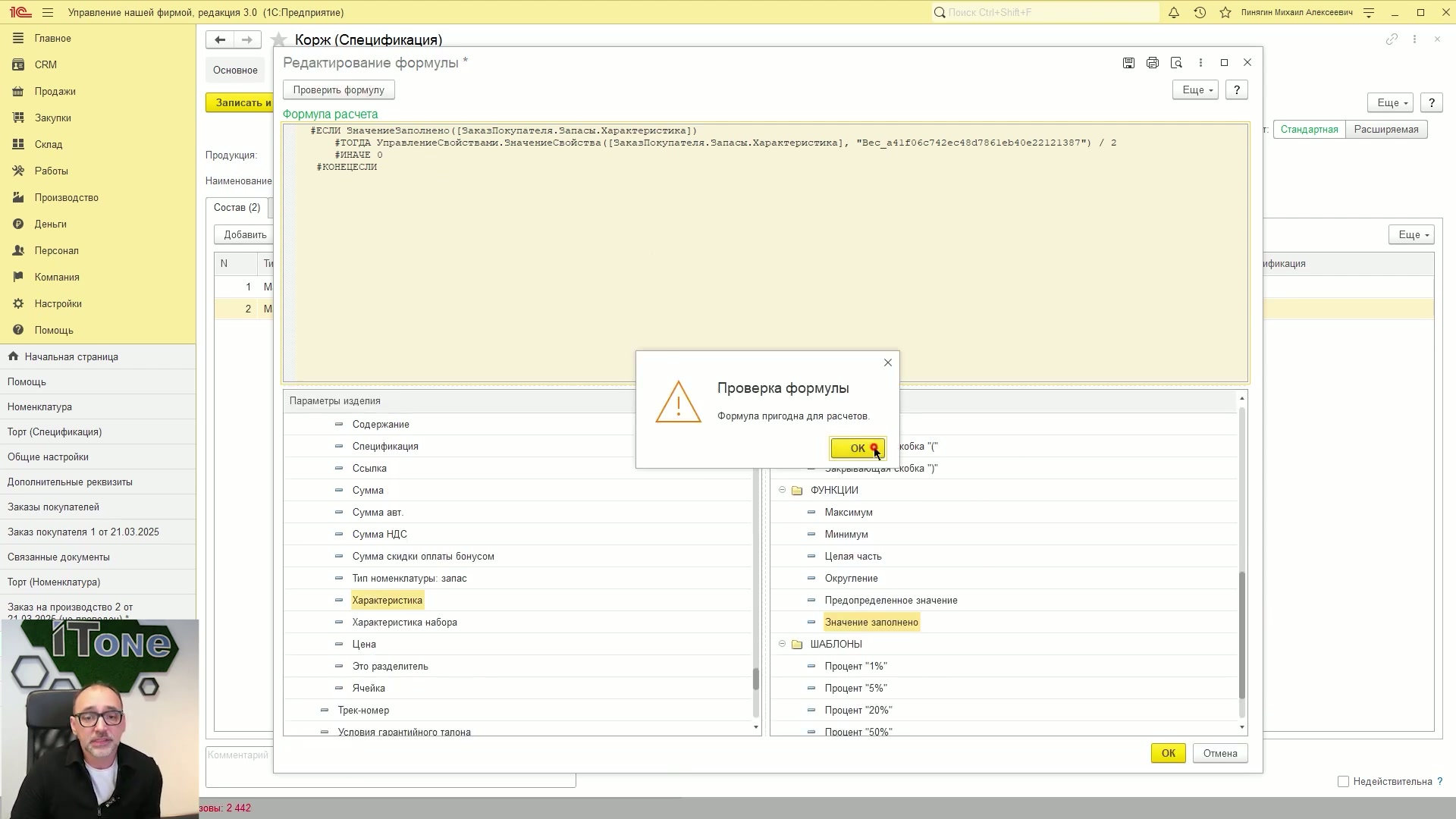The image size is (1456, 819).
Task: Open the 1C logo main menu
Action: (20, 12)
